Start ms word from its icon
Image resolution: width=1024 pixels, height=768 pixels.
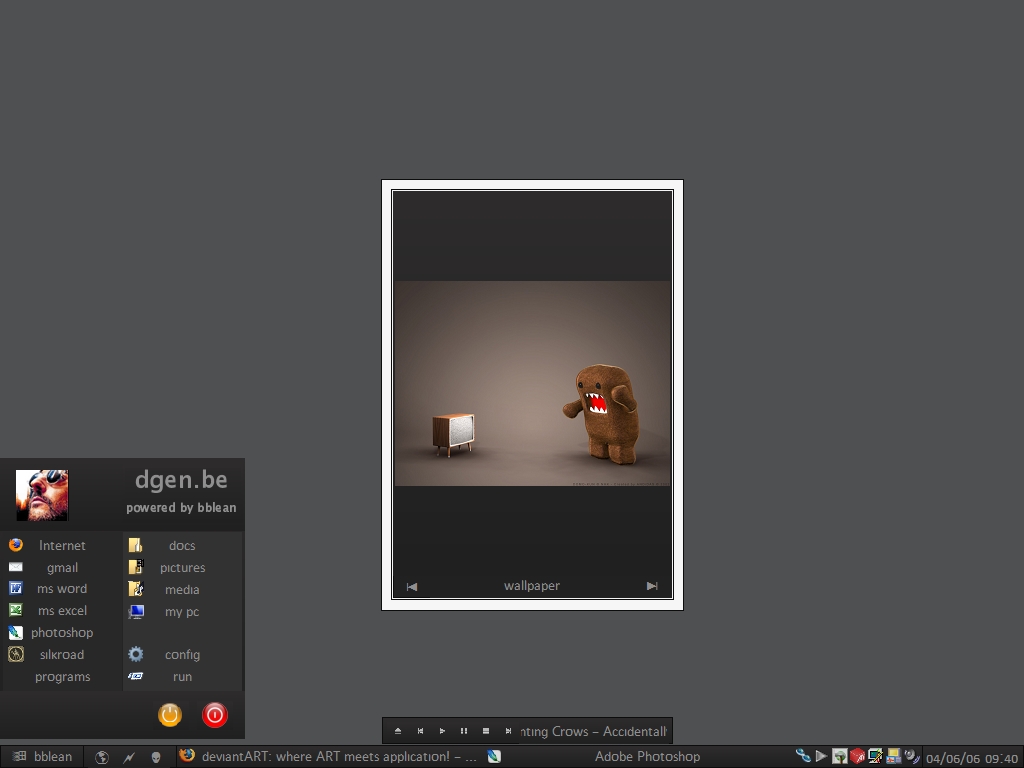[16, 588]
